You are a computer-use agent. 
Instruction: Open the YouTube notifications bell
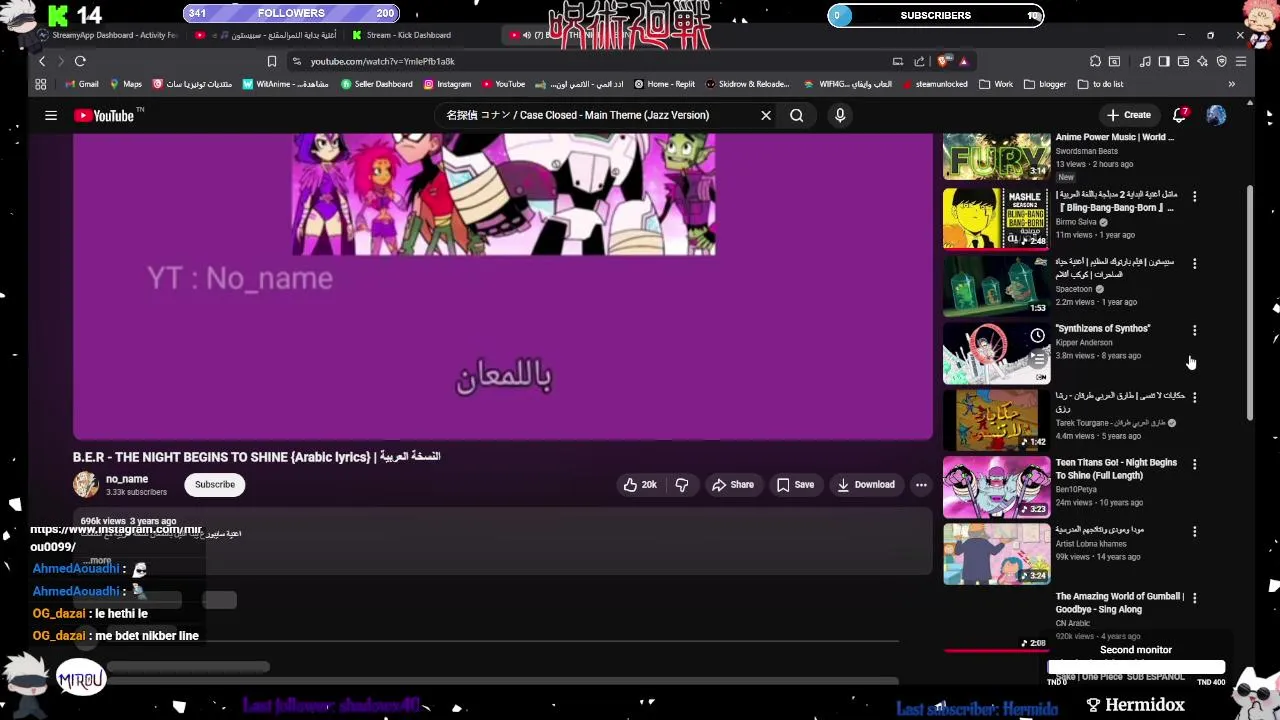(1180, 115)
